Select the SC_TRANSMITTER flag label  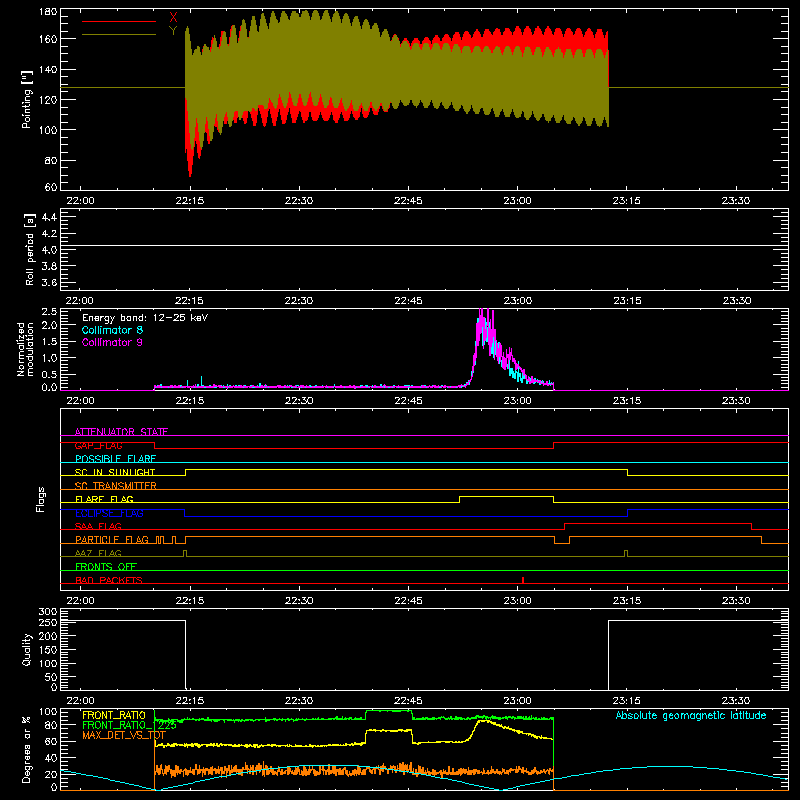[x=116, y=485]
